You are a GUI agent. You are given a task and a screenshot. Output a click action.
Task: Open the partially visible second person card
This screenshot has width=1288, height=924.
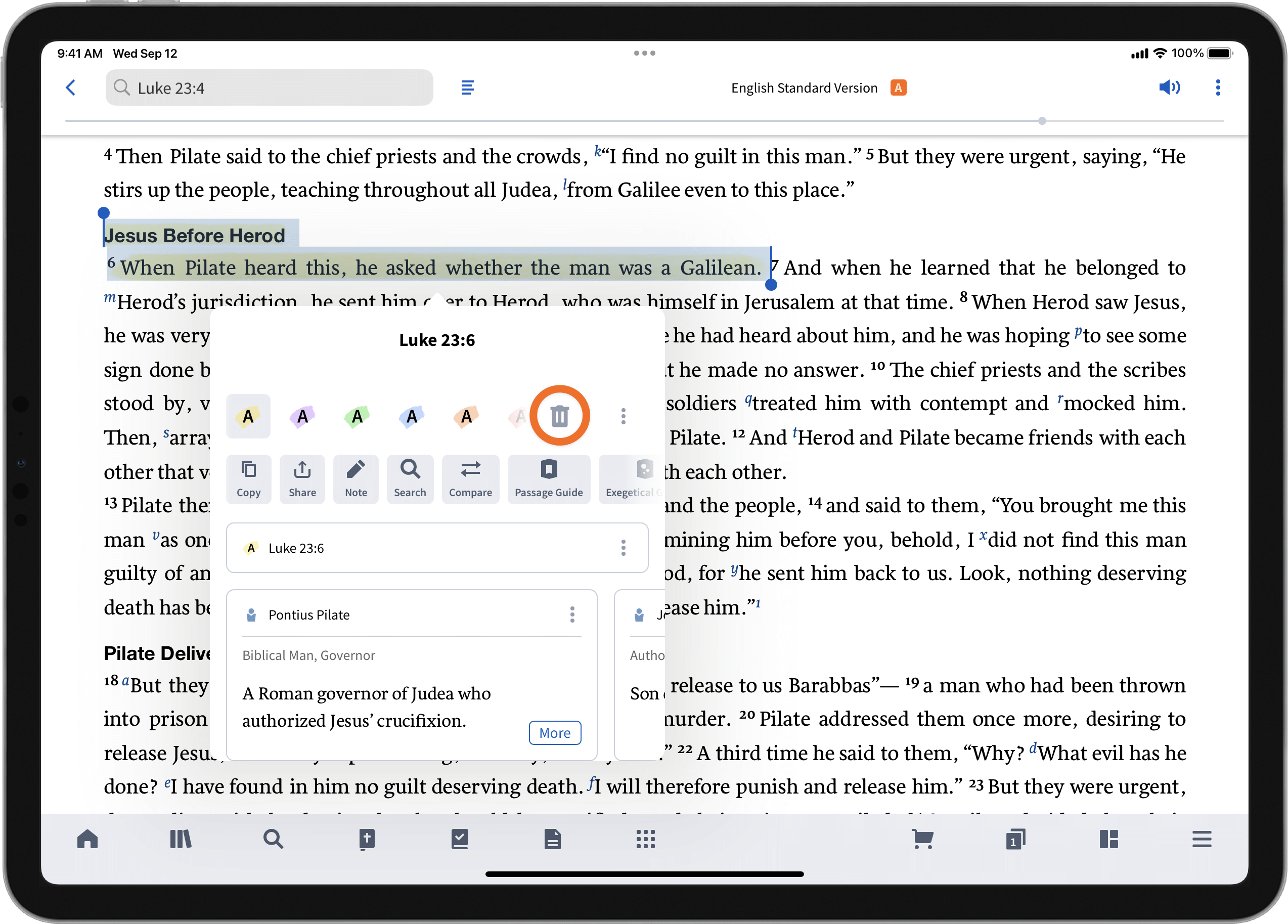[x=640, y=675]
